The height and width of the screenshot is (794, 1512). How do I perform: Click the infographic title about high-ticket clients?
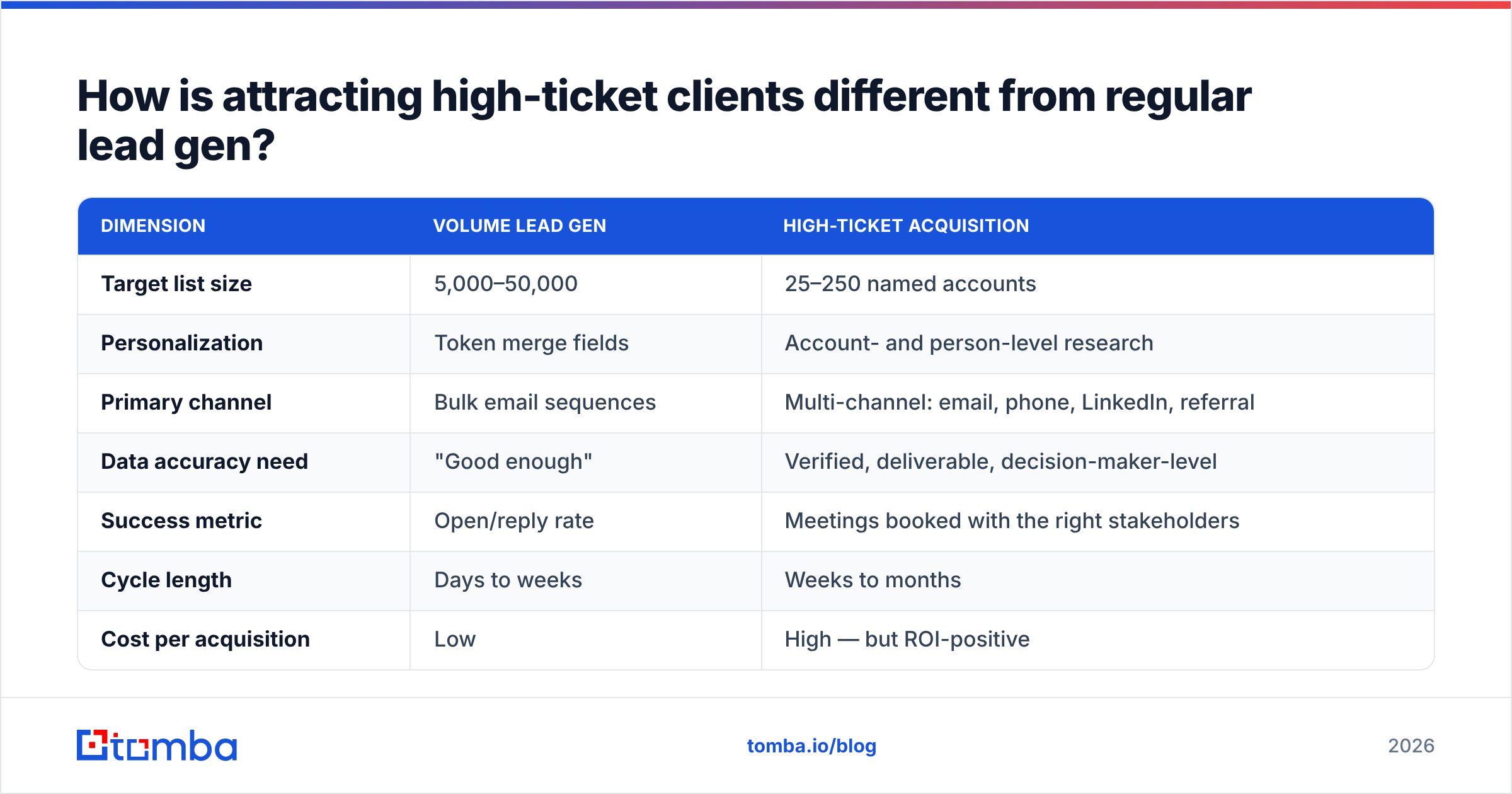(664, 120)
